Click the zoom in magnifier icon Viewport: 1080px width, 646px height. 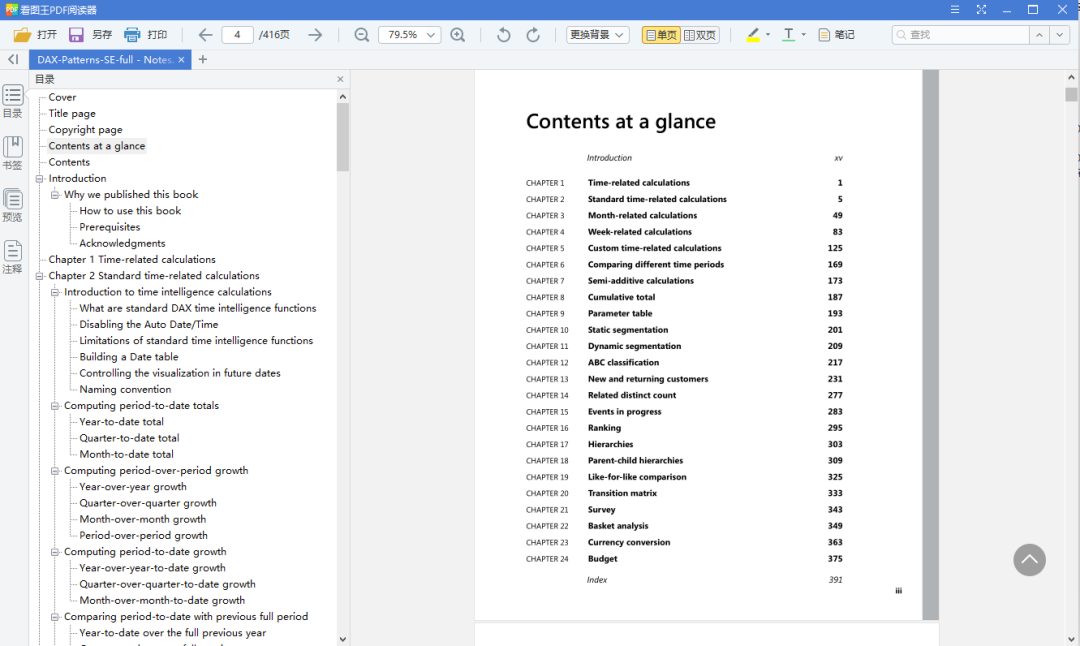pyautogui.click(x=458, y=35)
